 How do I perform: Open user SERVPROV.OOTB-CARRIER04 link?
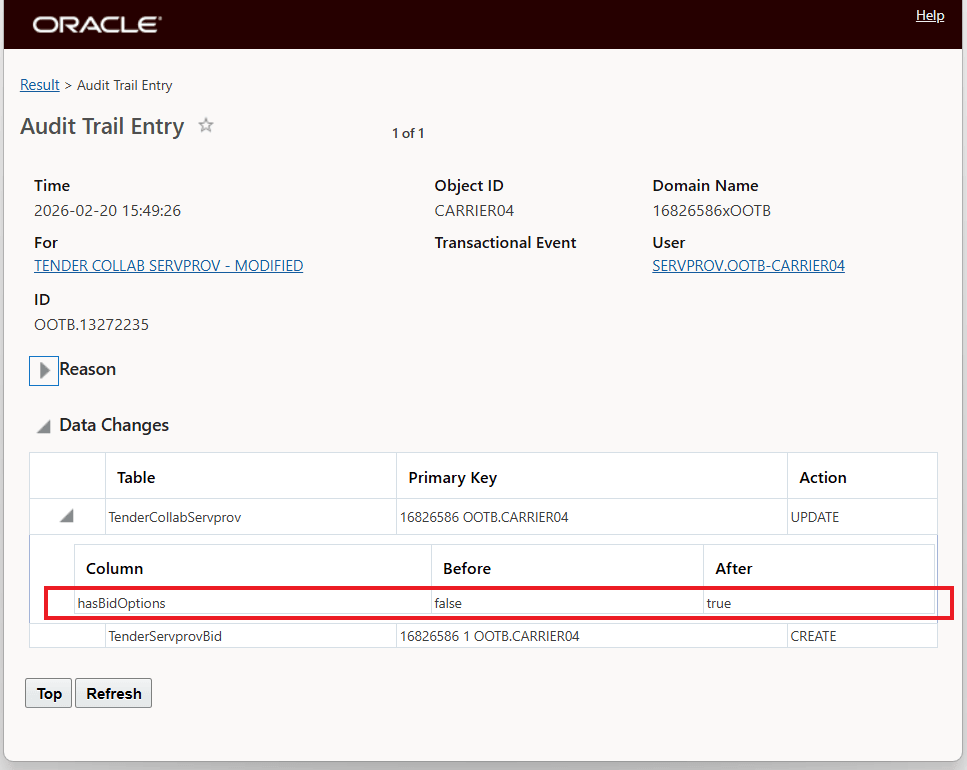pyautogui.click(x=748, y=266)
